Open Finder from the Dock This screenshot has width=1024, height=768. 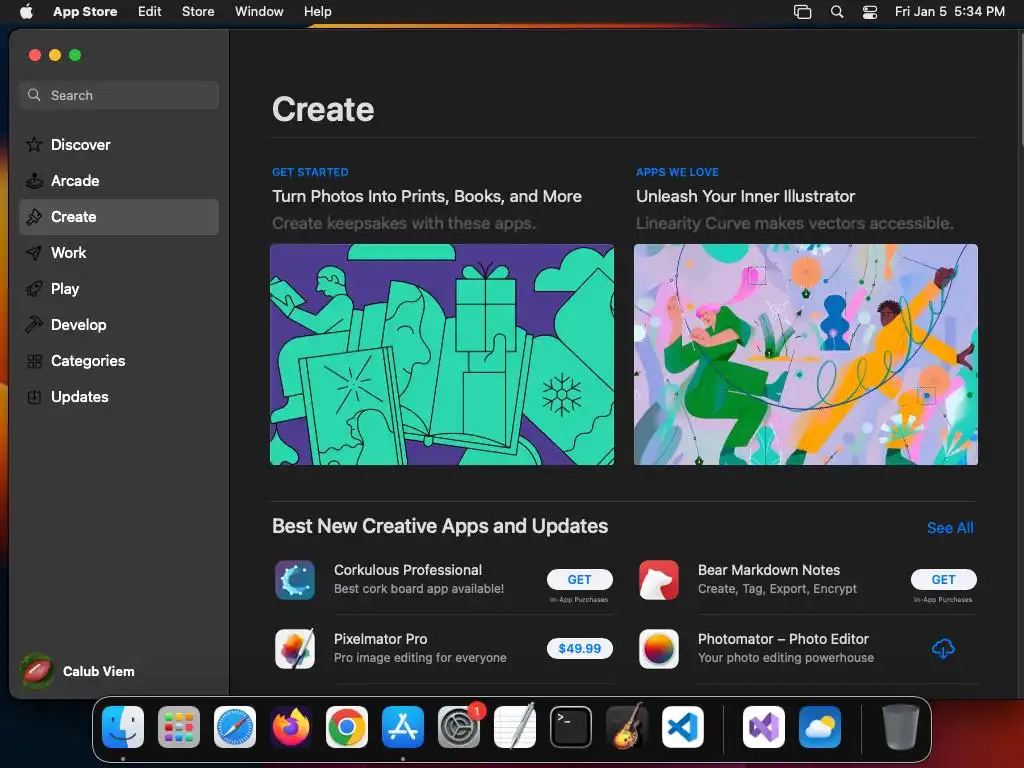pos(123,727)
